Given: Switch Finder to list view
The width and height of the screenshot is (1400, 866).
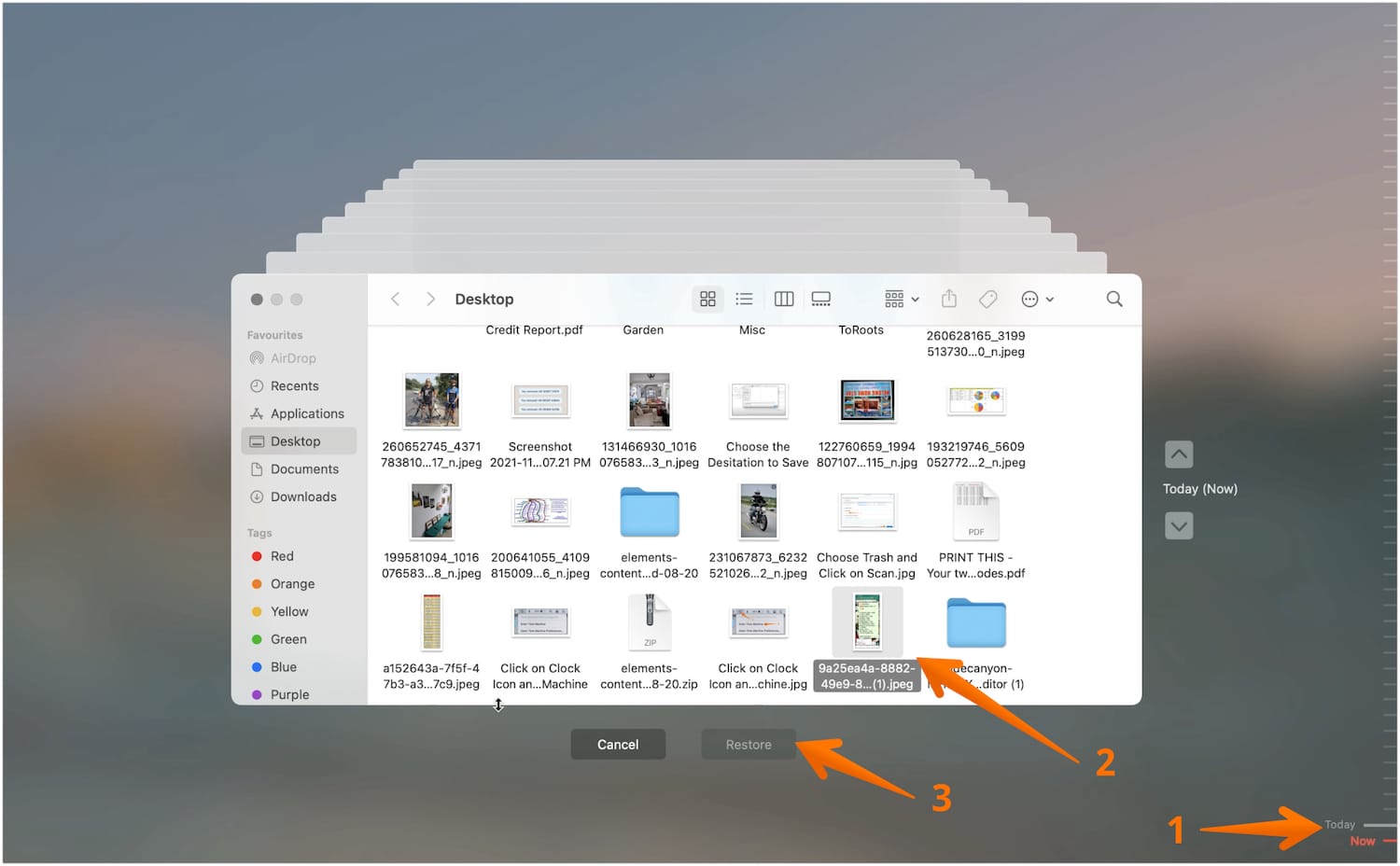Looking at the screenshot, I should point(744,299).
